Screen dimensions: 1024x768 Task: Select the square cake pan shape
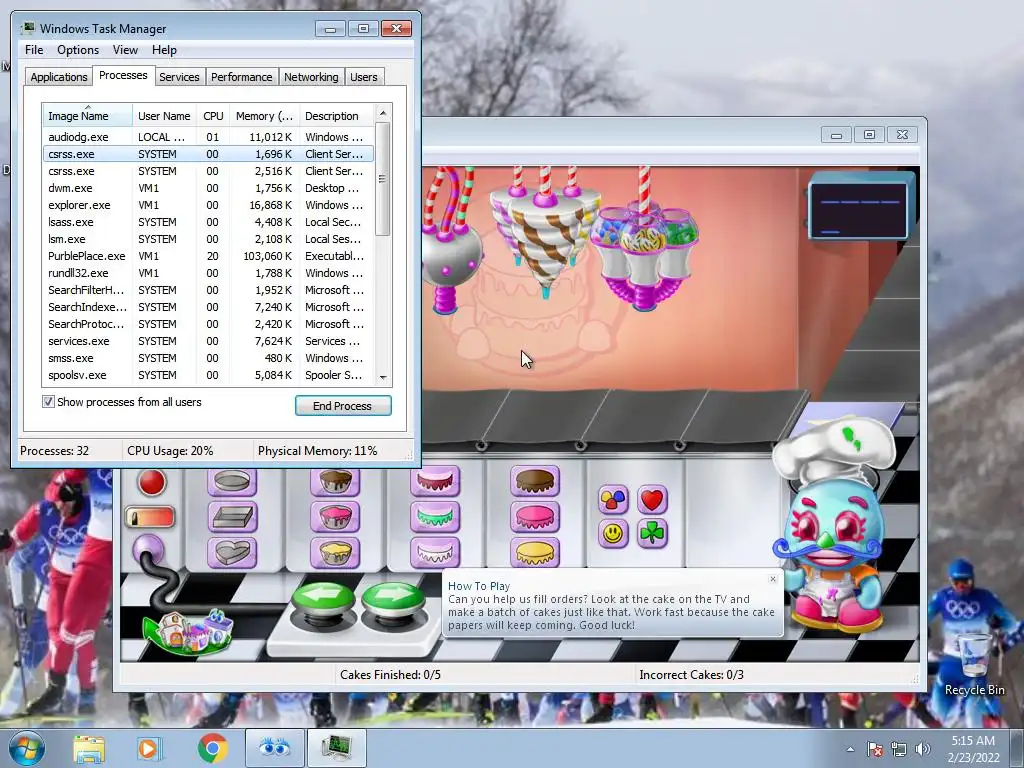pos(232,517)
